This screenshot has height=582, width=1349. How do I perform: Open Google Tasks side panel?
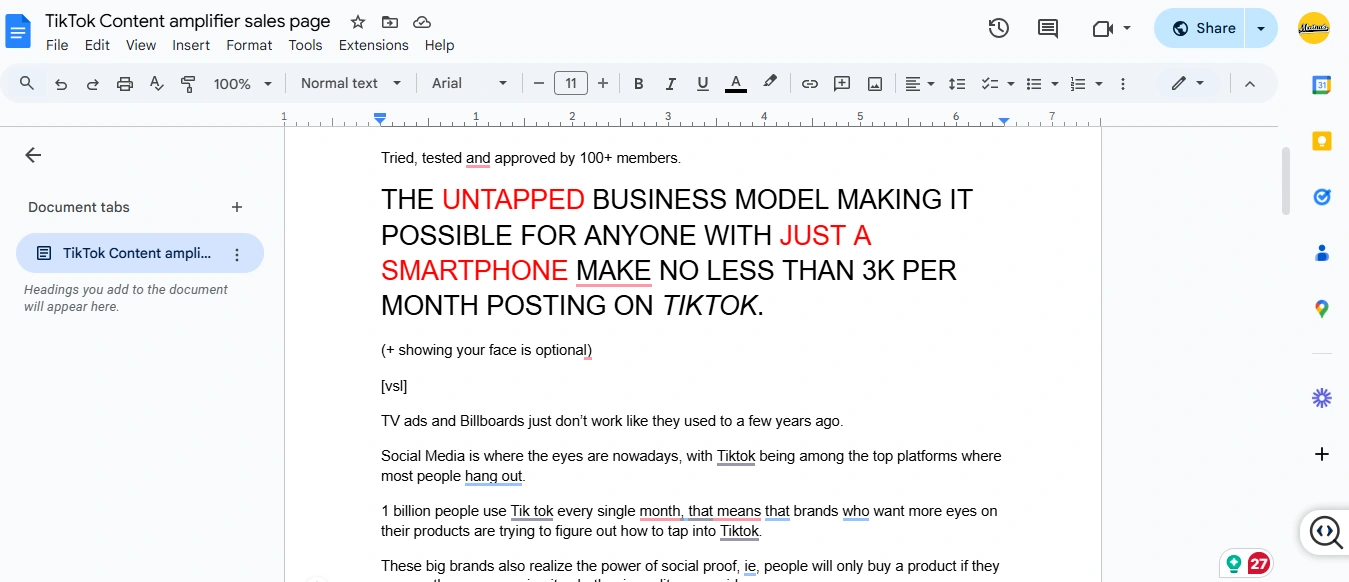click(x=1322, y=197)
